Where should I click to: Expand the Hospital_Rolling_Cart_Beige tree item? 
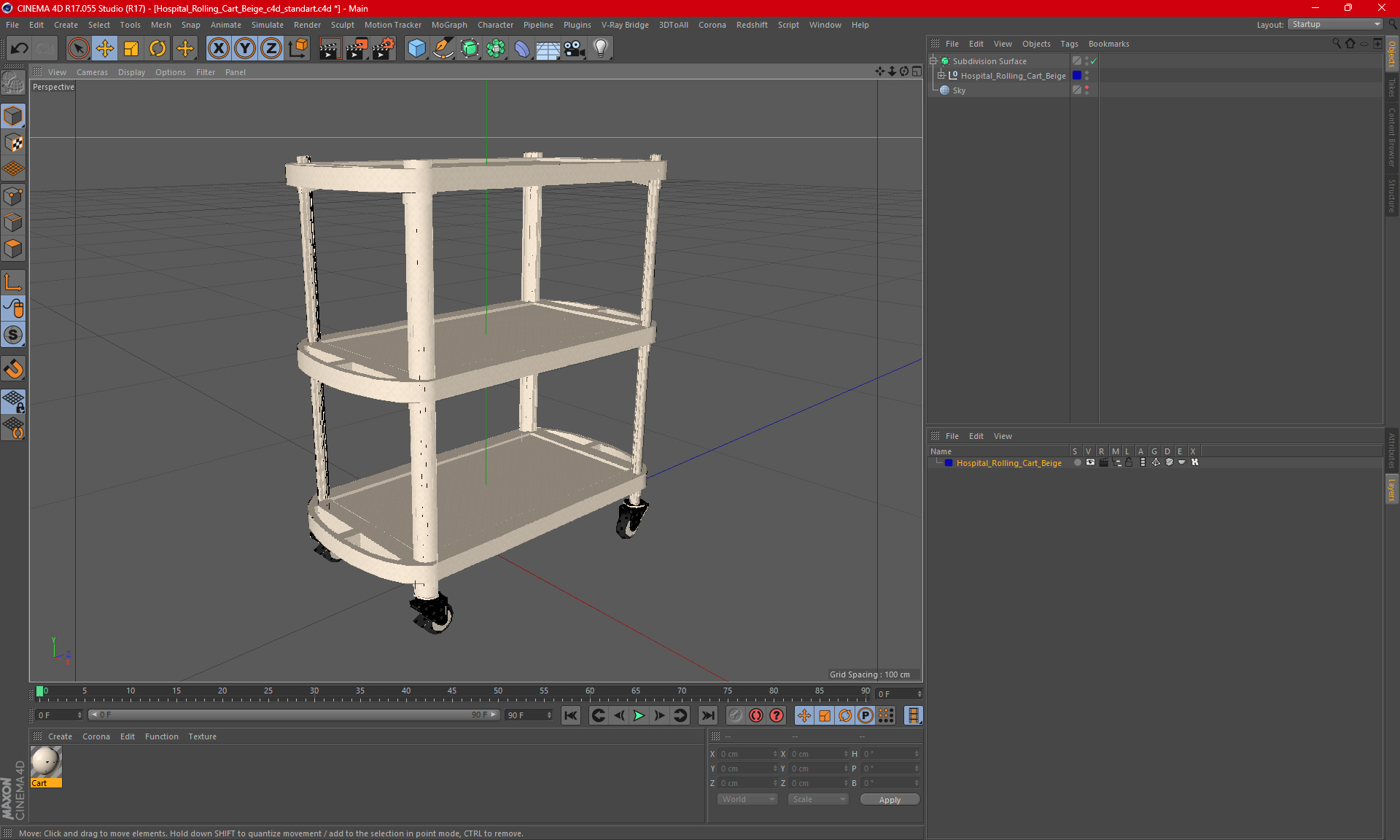[x=941, y=76]
